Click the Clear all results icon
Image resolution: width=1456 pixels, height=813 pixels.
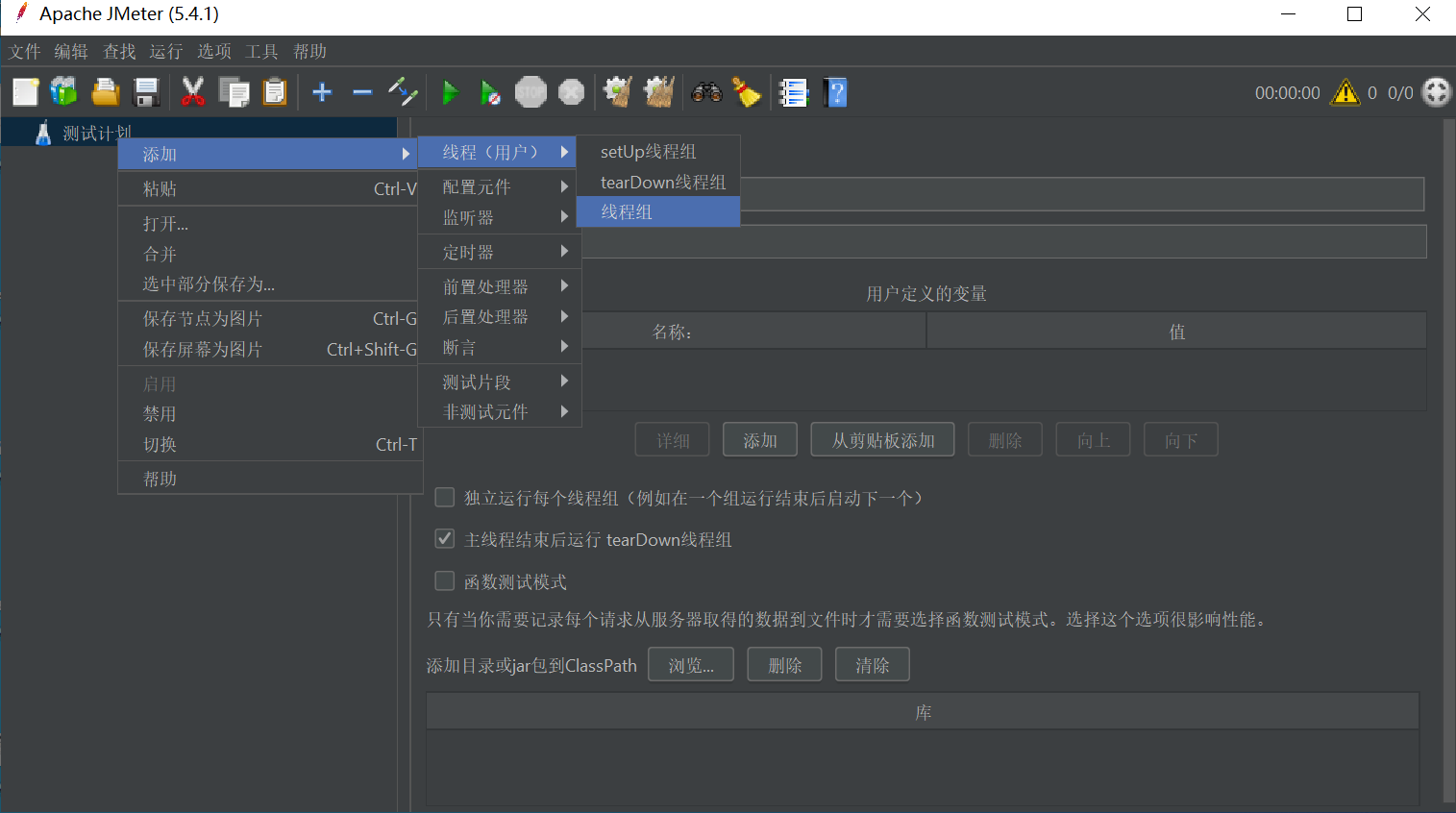(x=659, y=92)
